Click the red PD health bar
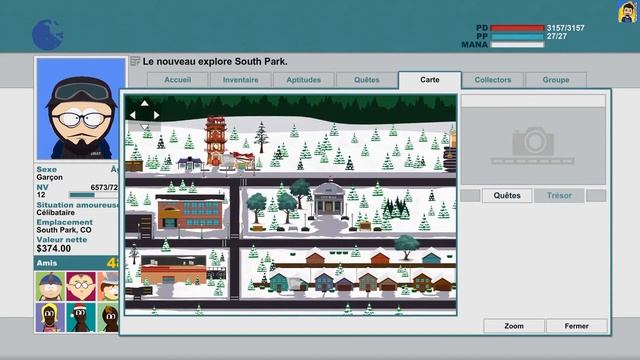This screenshot has width=640, height=360. click(517, 28)
